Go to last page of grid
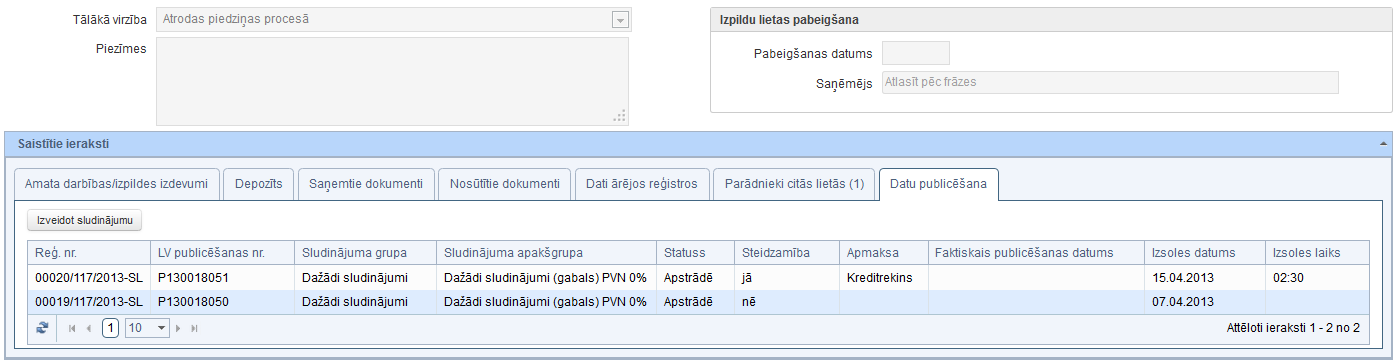Viewport: 1394px width, 362px height. [195, 328]
